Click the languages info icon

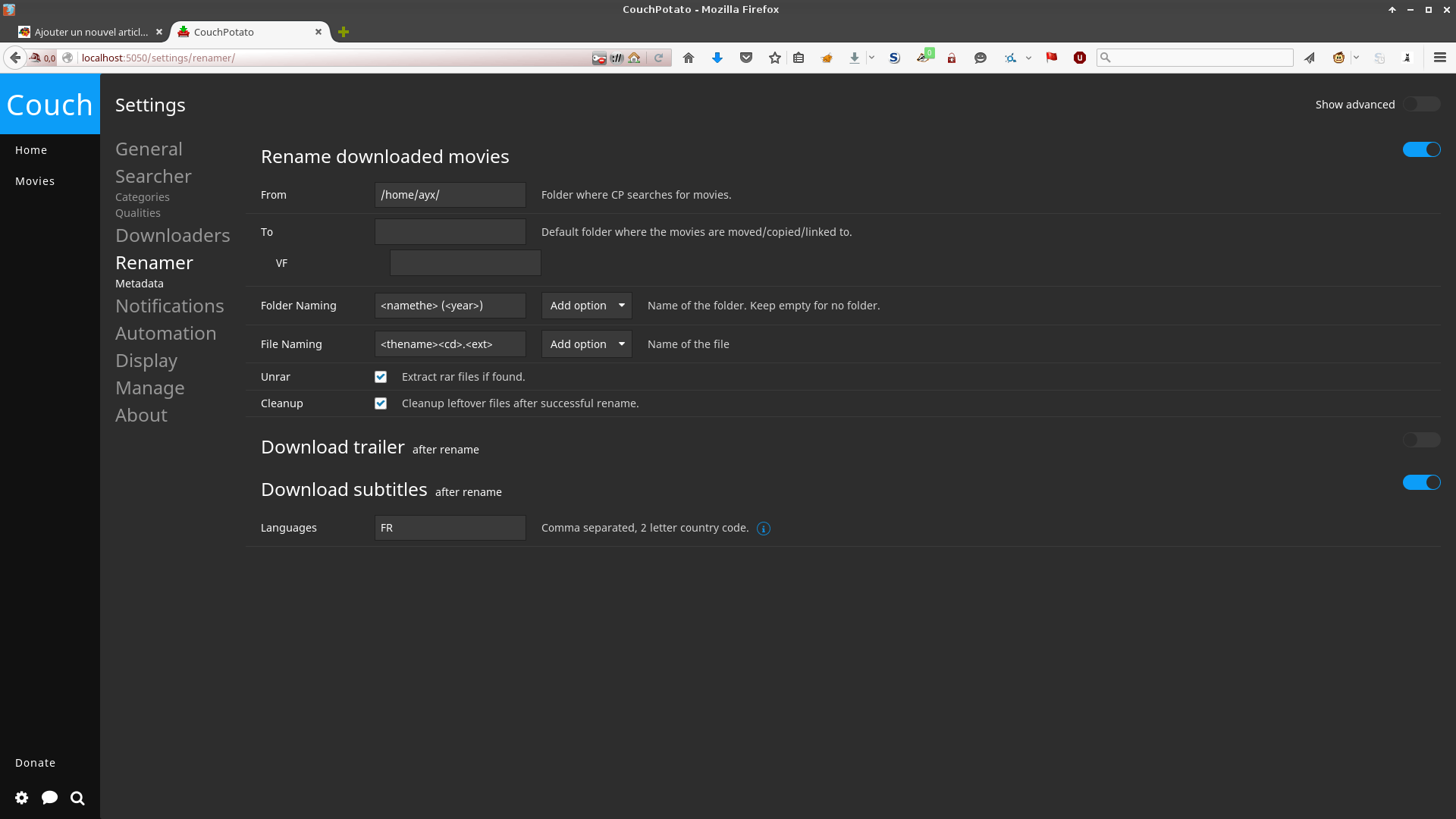point(764,529)
